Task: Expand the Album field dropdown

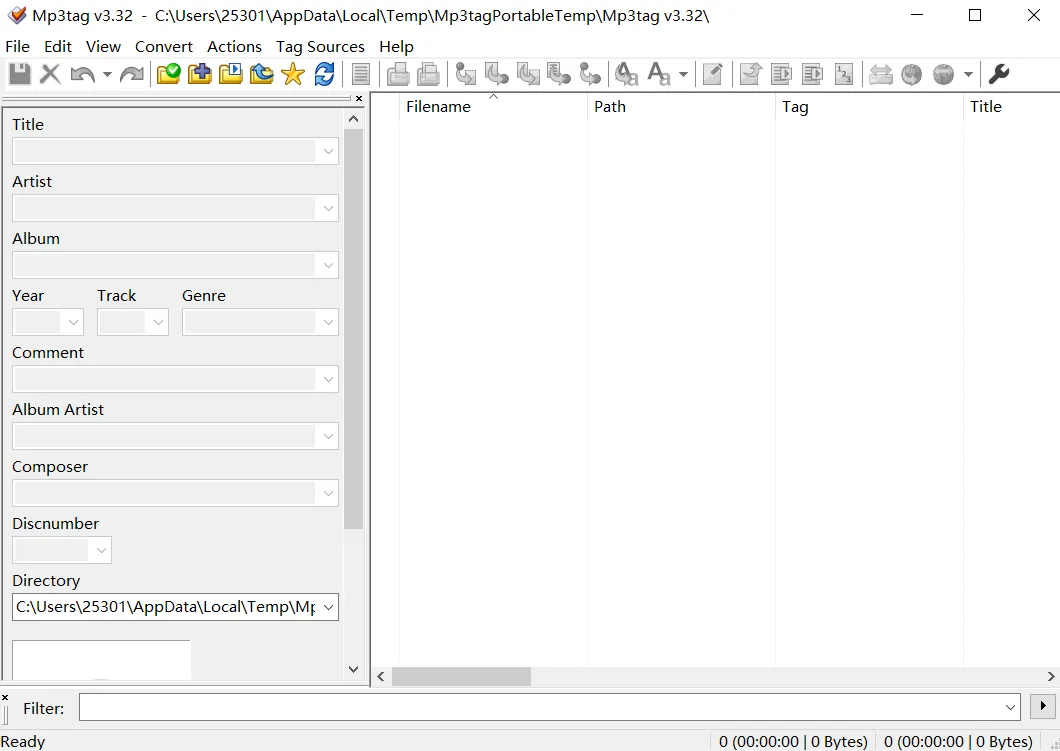Action: click(x=328, y=265)
